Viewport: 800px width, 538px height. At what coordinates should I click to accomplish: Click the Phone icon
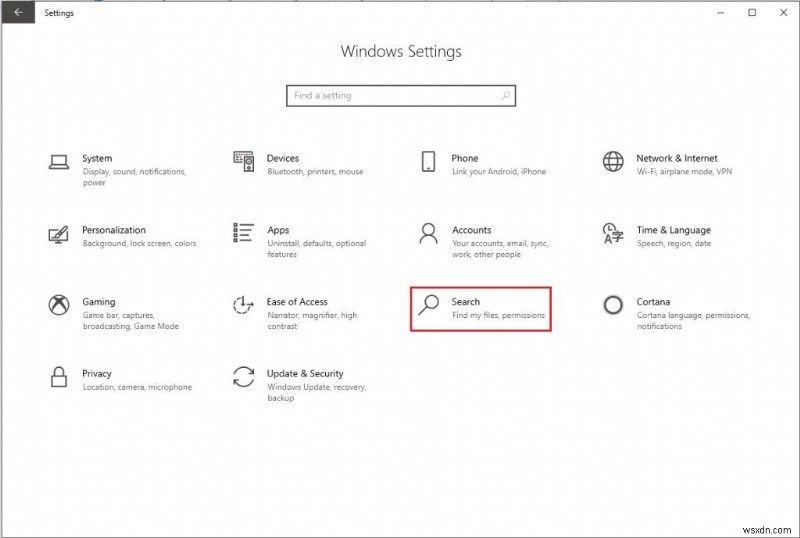[429, 161]
